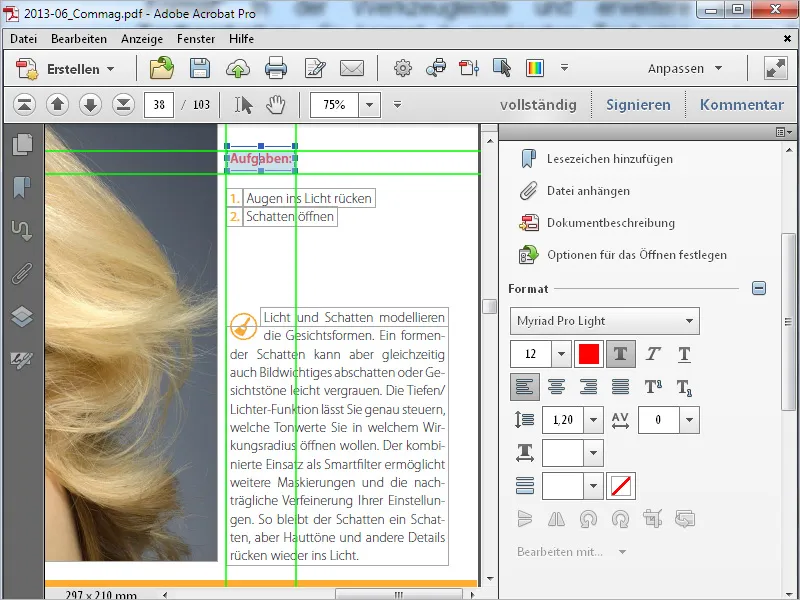Go to next page arrow
The width and height of the screenshot is (800, 600).
click(90, 105)
